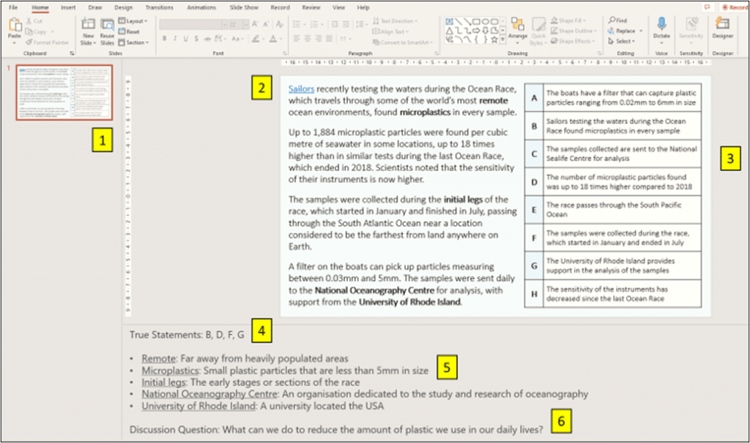Pick the triangle shape in Drawing gallery
The image size is (750, 443).
click(449, 31)
